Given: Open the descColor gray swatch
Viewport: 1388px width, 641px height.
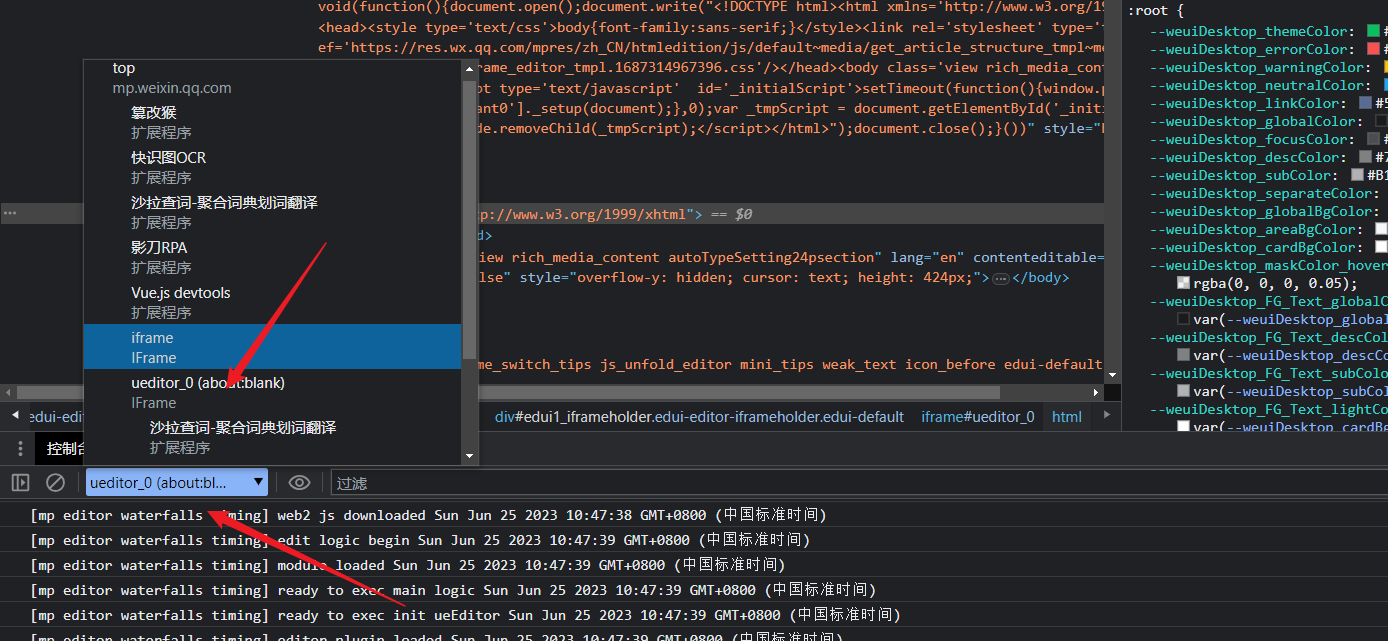Looking at the screenshot, I should point(1365,157).
